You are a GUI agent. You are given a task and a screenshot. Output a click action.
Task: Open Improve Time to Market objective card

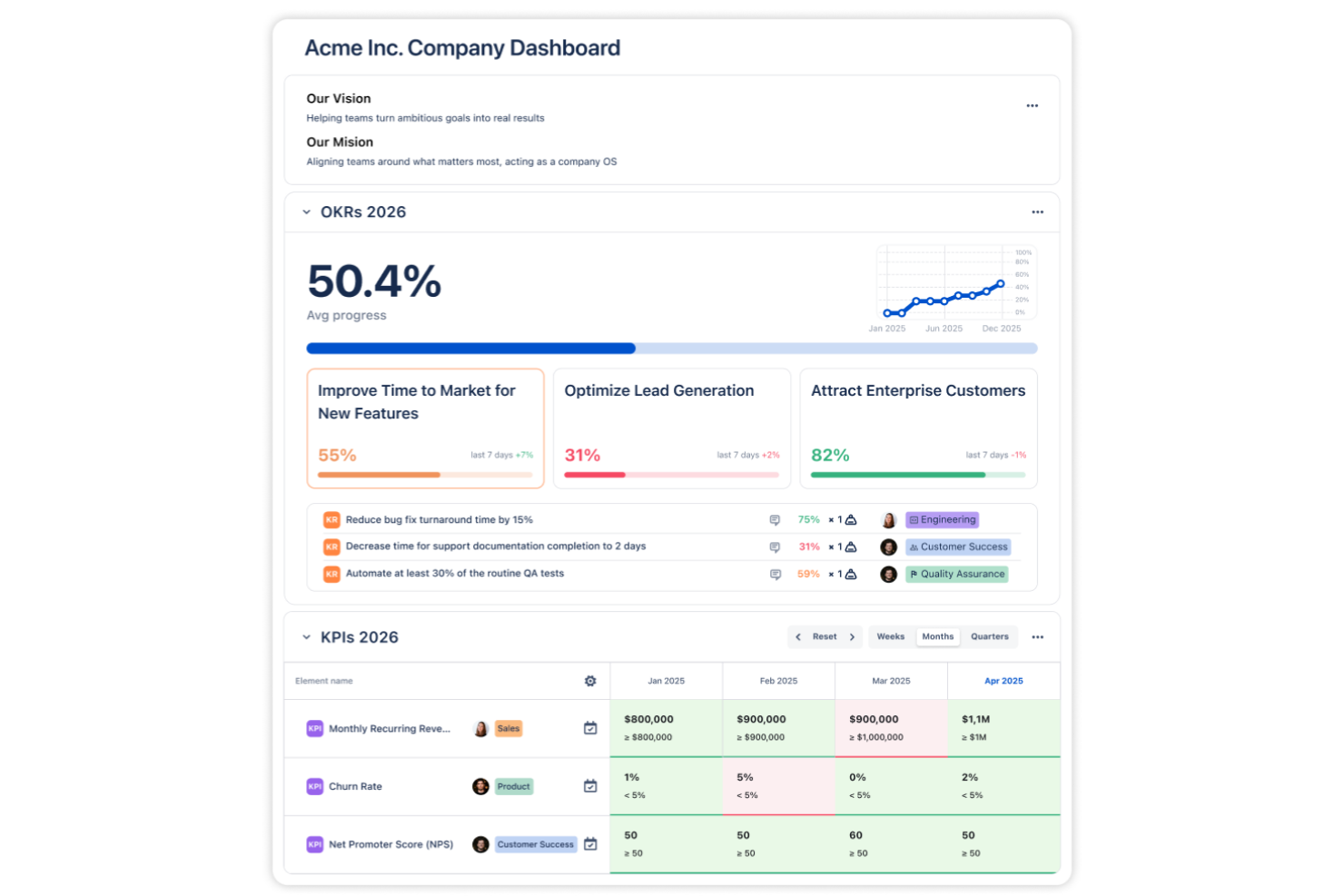pos(425,428)
